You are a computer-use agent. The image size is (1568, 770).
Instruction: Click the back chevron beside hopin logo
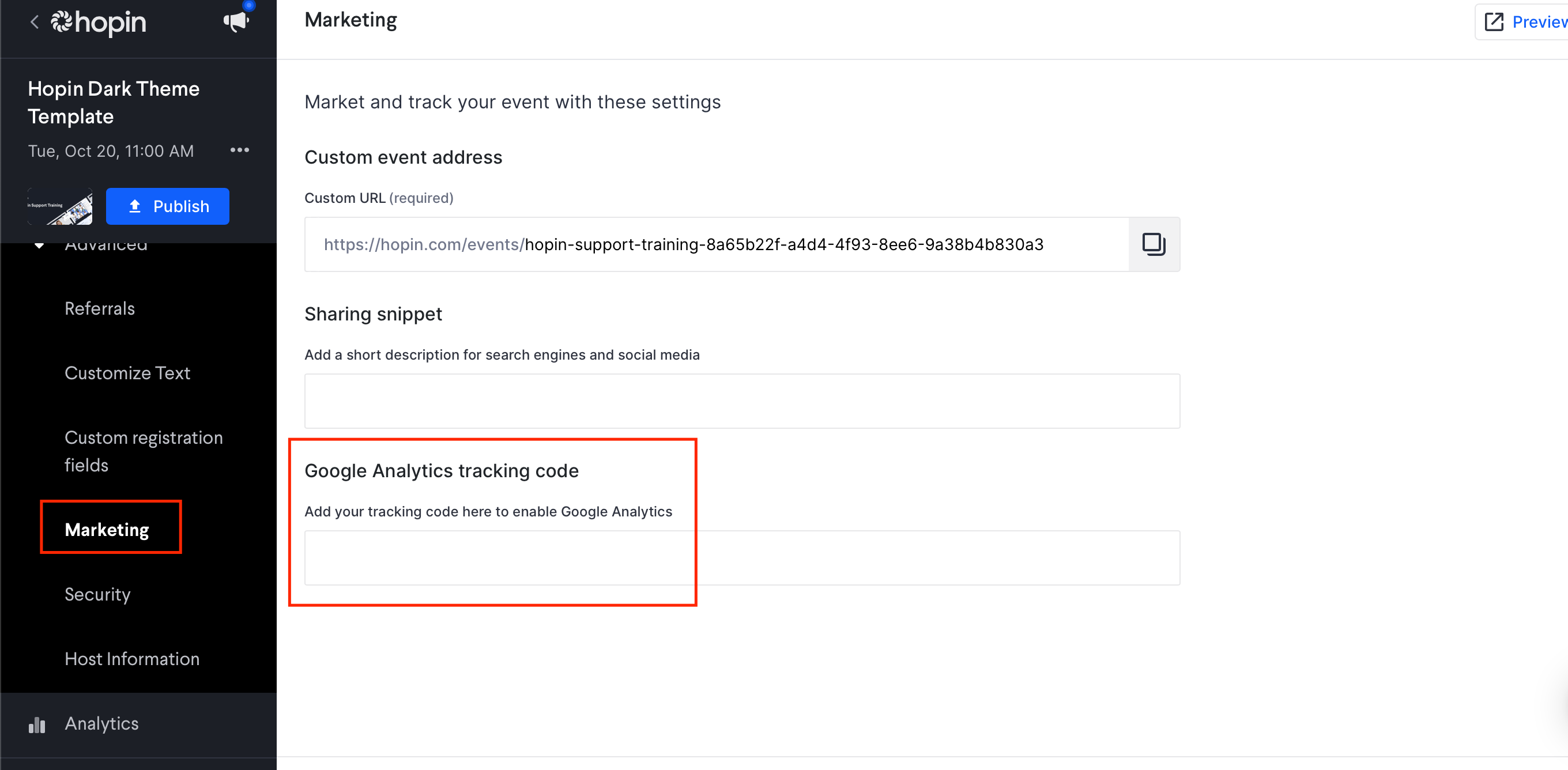point(35,22)
